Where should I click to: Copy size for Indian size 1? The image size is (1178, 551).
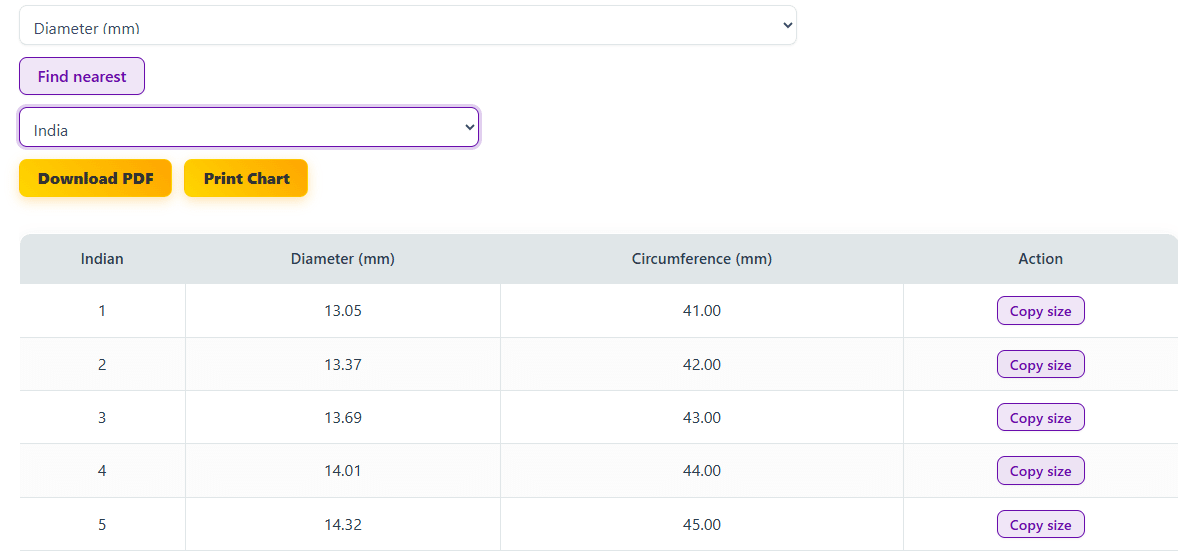1040,311
